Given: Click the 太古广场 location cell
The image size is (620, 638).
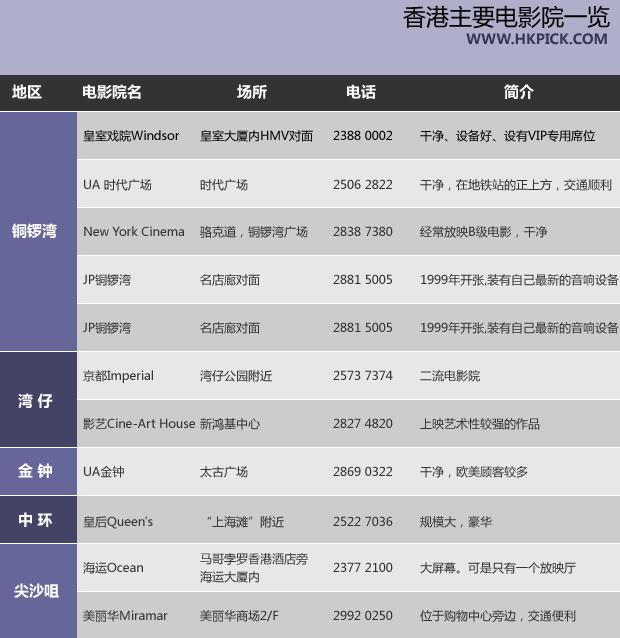Looking at the screenshot, I should click(x=224, y=472).
